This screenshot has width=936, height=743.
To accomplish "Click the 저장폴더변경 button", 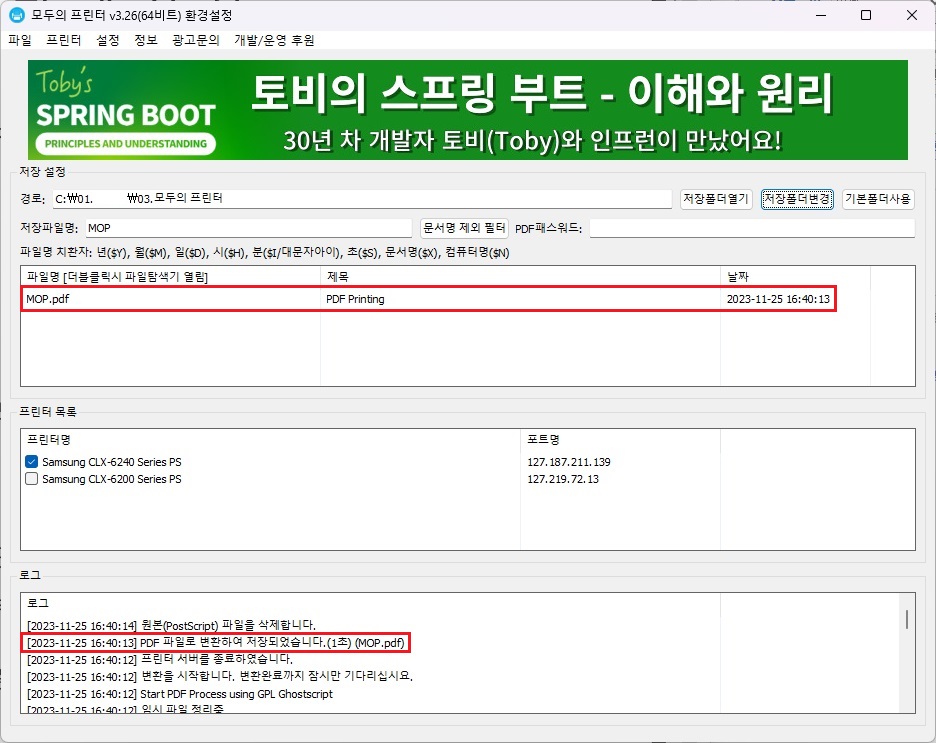I will (795, 199).
